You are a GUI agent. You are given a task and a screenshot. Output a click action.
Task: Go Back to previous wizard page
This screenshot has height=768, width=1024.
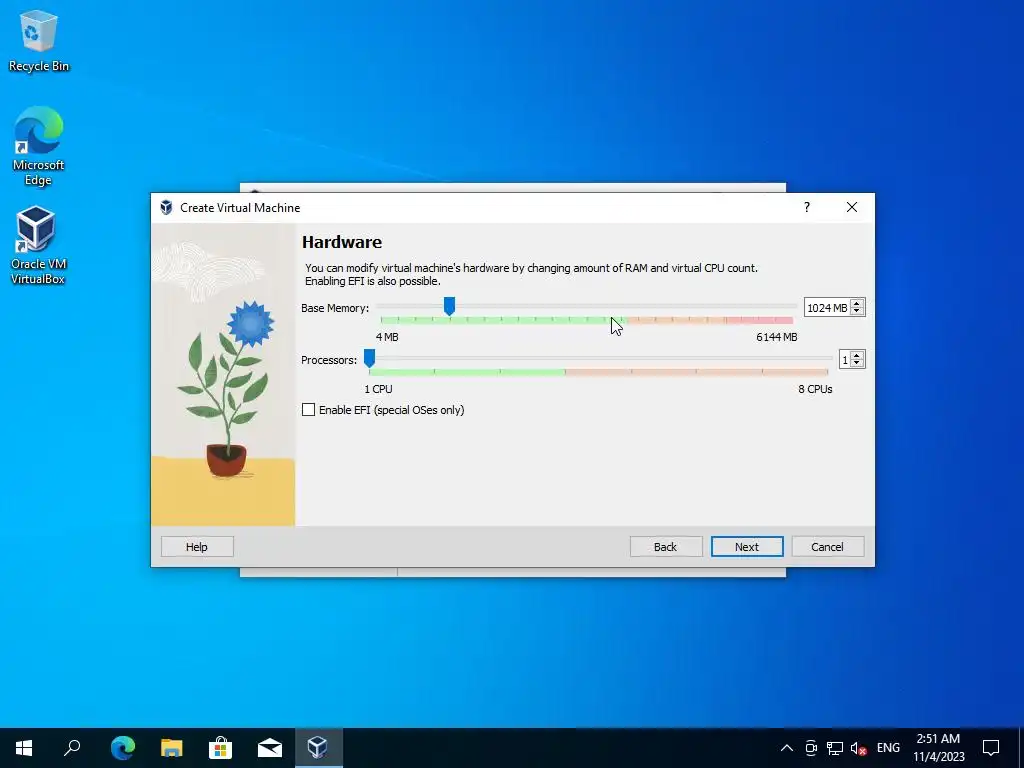665,547
